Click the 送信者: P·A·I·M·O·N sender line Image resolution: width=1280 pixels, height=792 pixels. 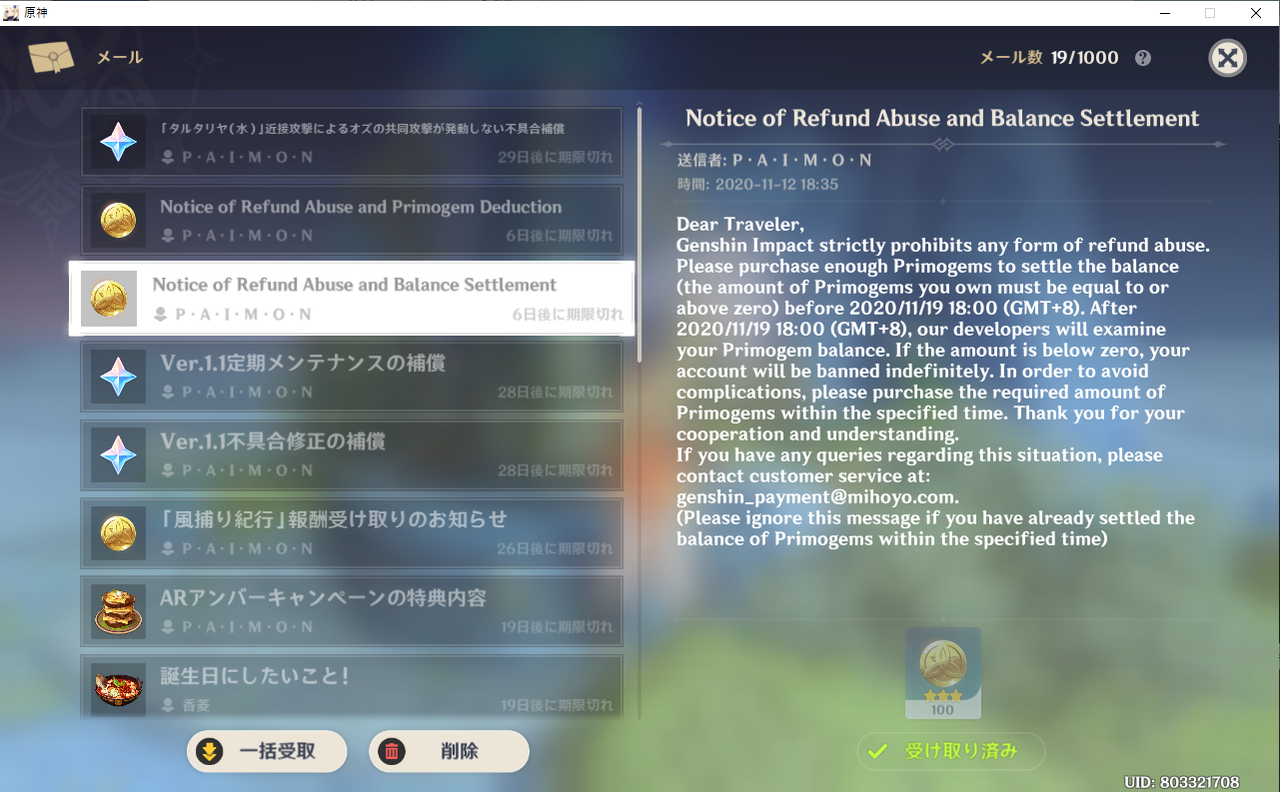(x=774, y=160)
